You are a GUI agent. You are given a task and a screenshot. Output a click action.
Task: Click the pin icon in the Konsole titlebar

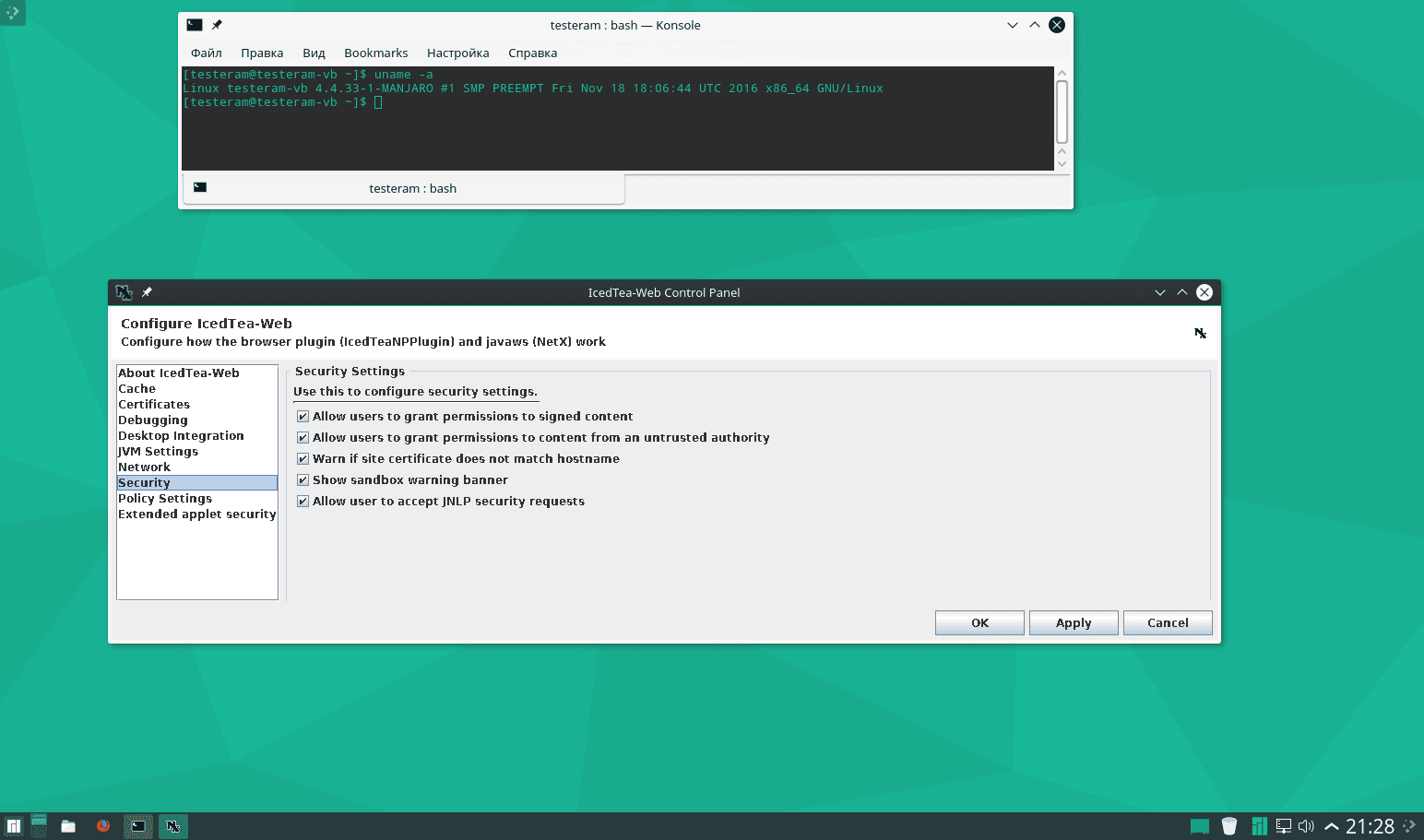coord(218,25)
